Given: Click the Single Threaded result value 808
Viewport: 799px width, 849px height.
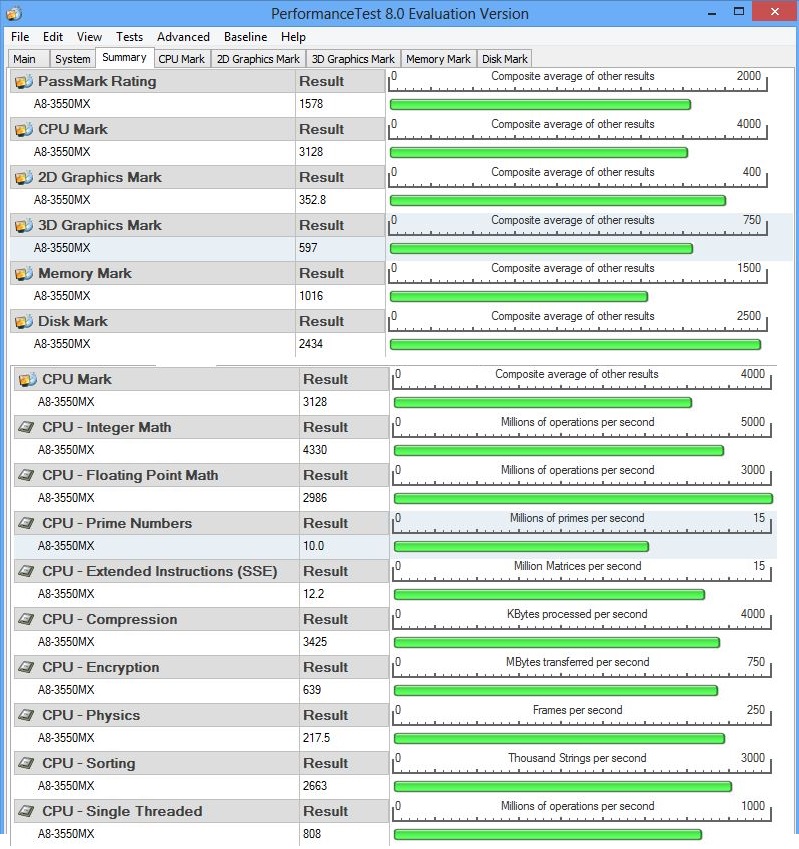Looking at the screenshot, I should (312, 834).
